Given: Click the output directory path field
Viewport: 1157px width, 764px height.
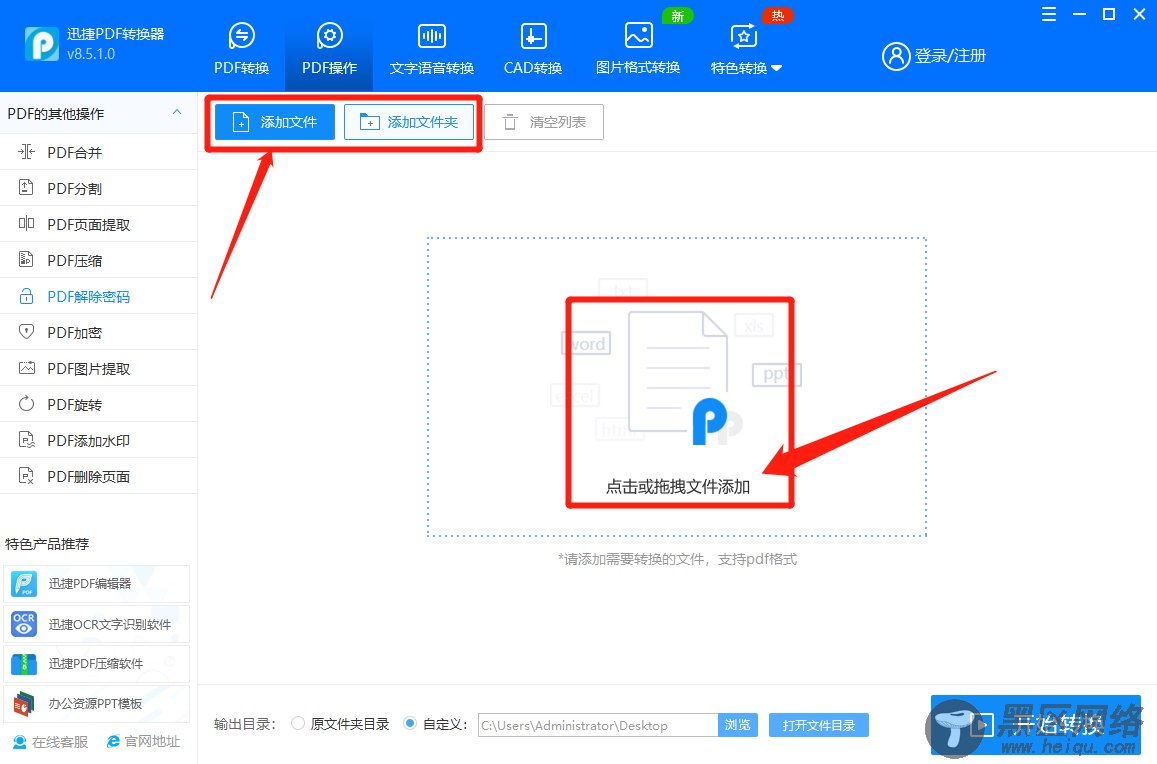Looking at the screenshot, I should [598, 725].
